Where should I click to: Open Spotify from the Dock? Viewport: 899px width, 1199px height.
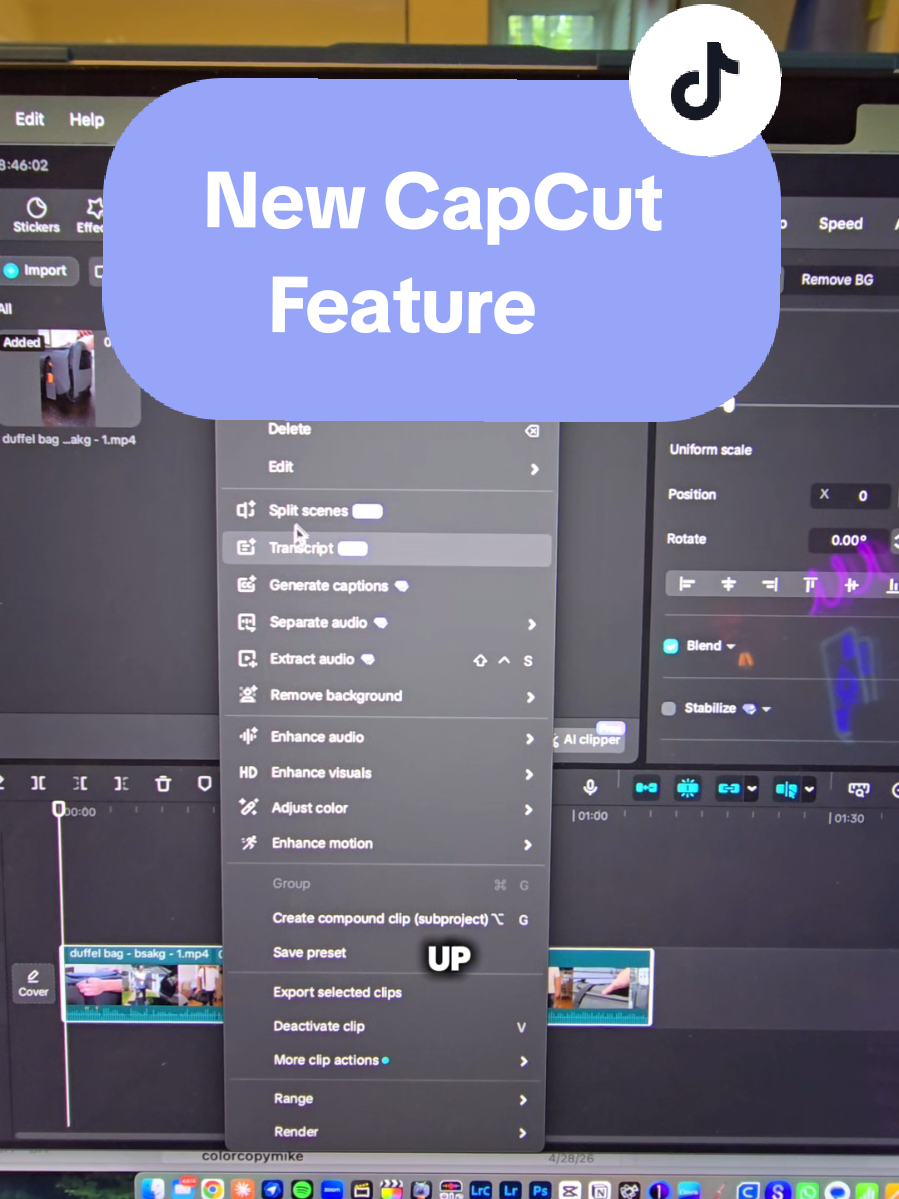pyautogui.click(x=302, y=1189)
